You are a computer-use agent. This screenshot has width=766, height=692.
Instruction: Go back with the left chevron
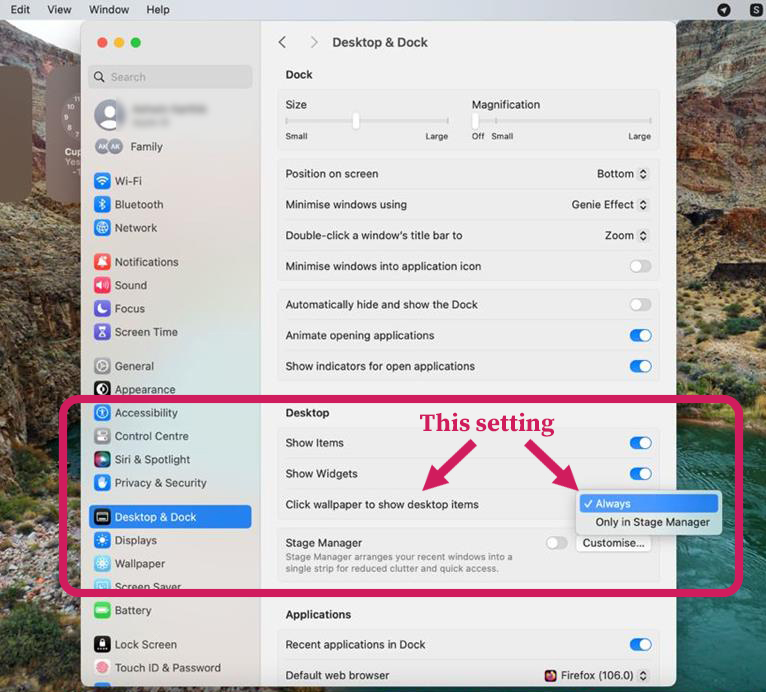(282, 42)
